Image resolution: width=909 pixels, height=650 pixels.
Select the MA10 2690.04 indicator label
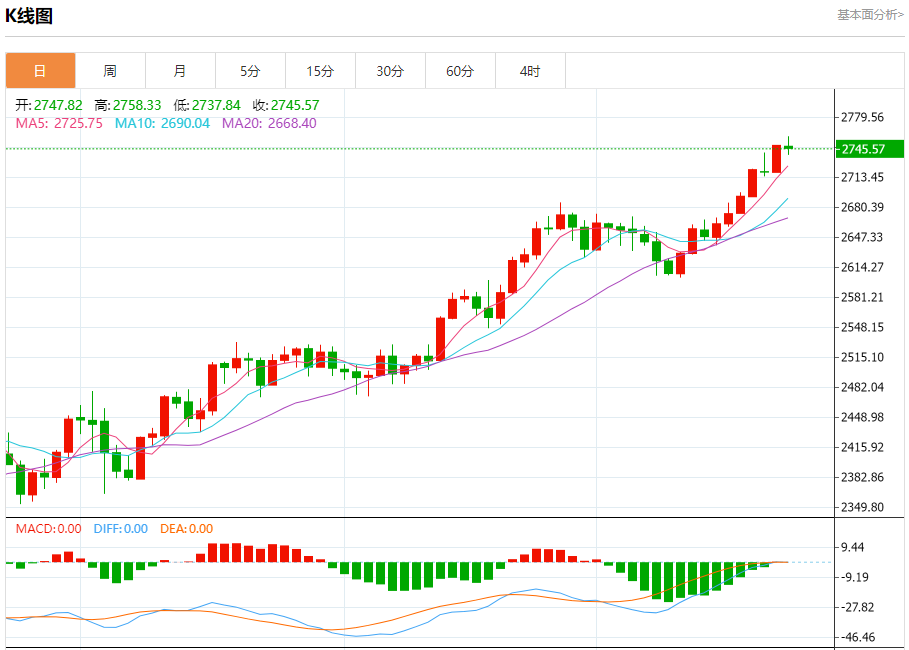[162, 123]
